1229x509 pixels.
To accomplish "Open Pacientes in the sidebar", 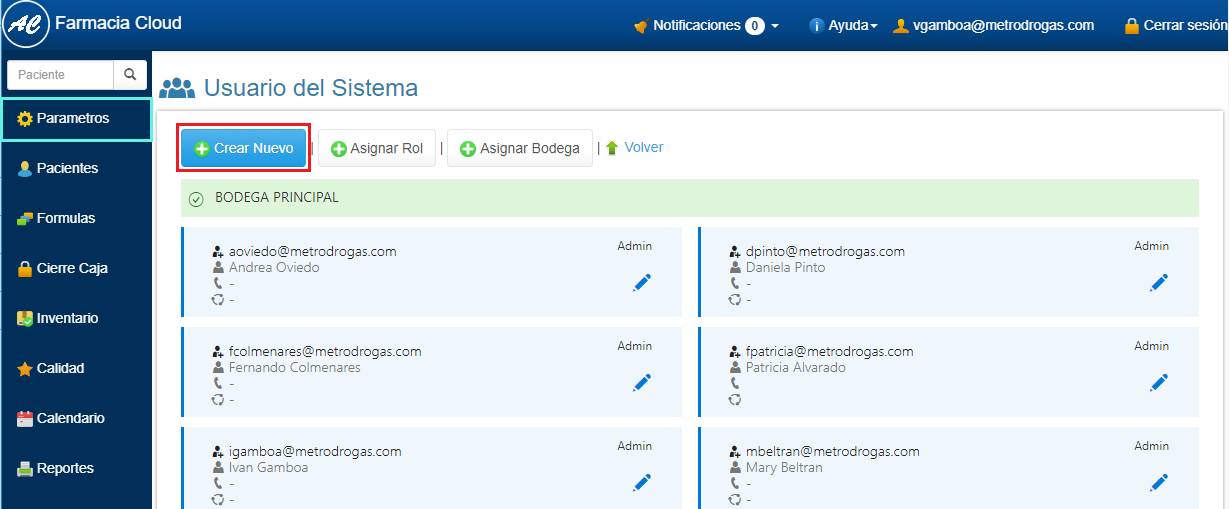I will pyautogui.click(x=67, y=168).
